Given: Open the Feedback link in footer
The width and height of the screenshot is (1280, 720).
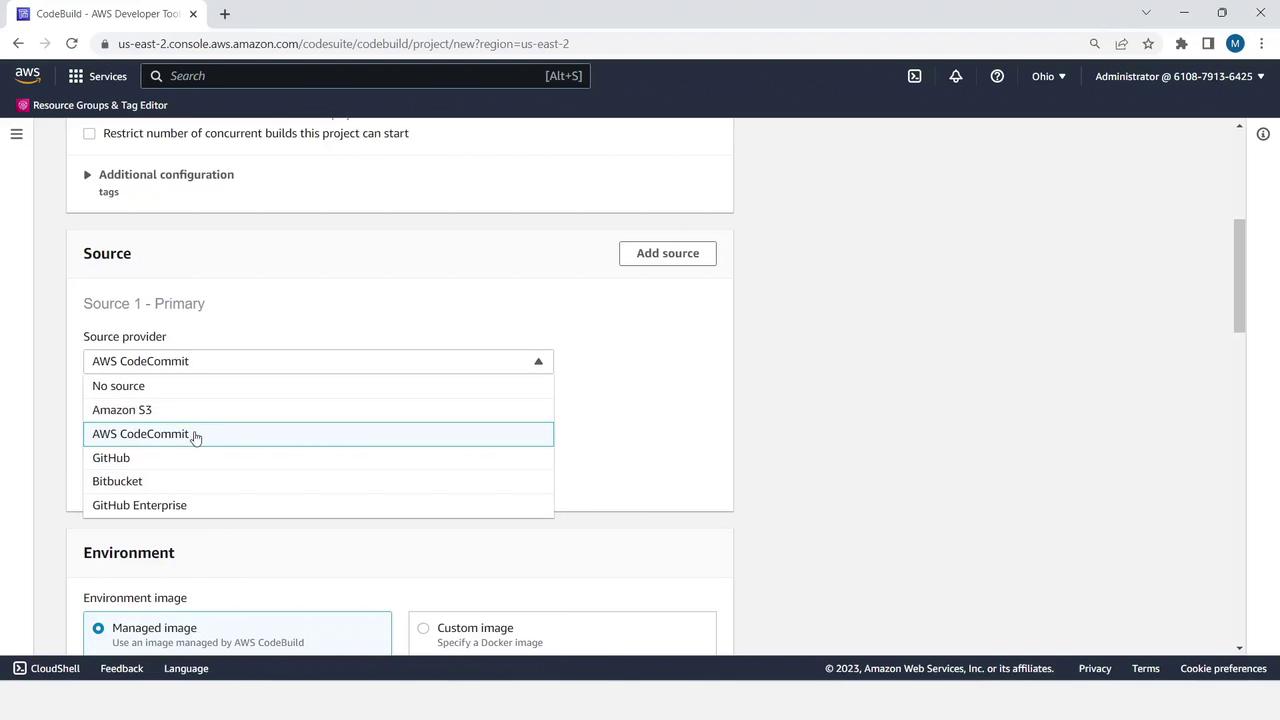Looking at the screenshot, I should click(x=122, y=669).
